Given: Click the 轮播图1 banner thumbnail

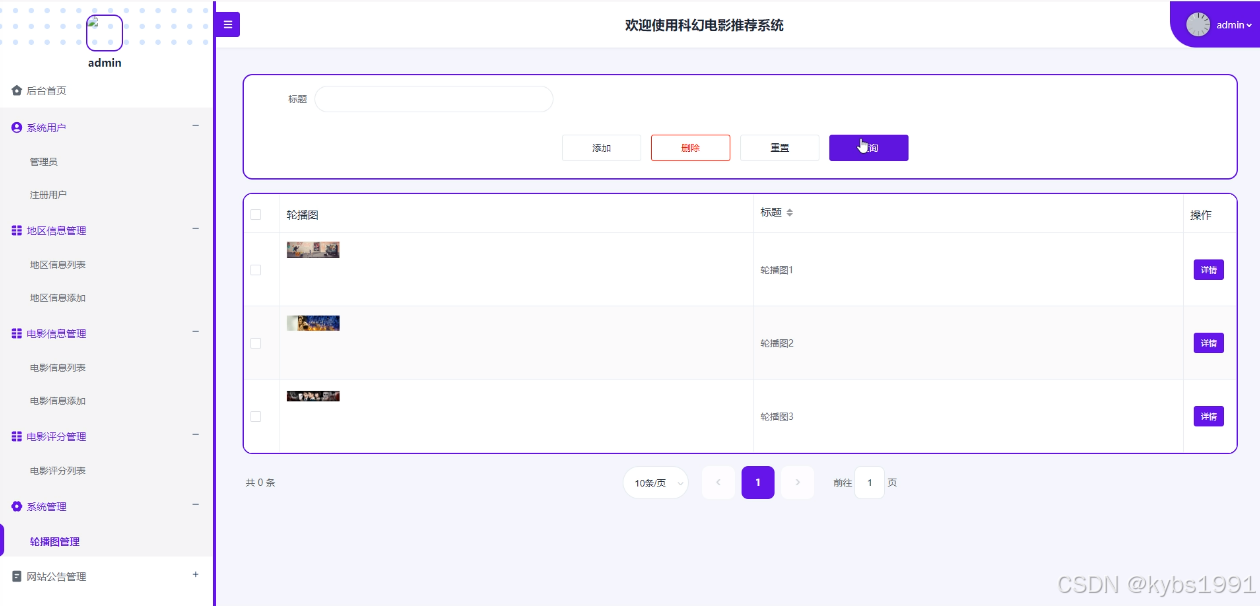Looking at the screenshot, I should point(313,250).
